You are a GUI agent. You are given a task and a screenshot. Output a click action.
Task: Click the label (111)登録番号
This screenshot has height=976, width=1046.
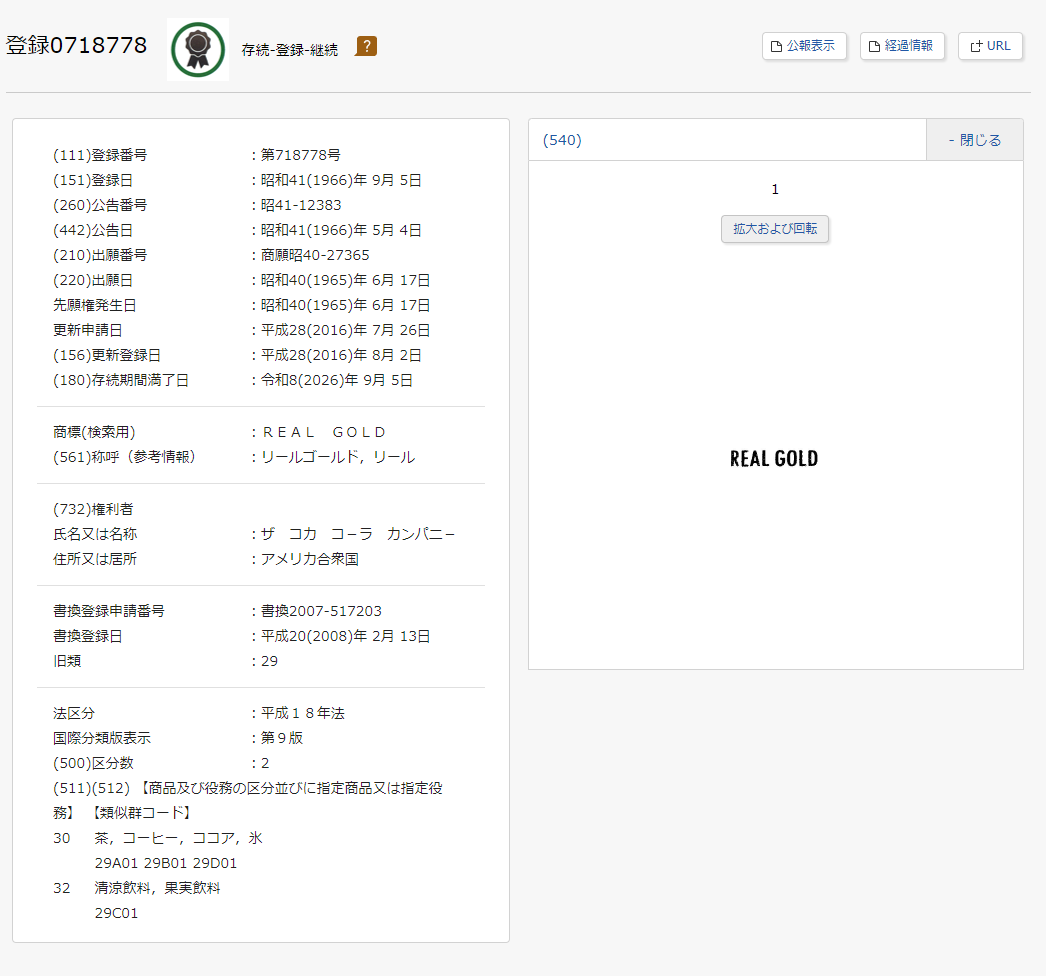[x=100, y=155]
